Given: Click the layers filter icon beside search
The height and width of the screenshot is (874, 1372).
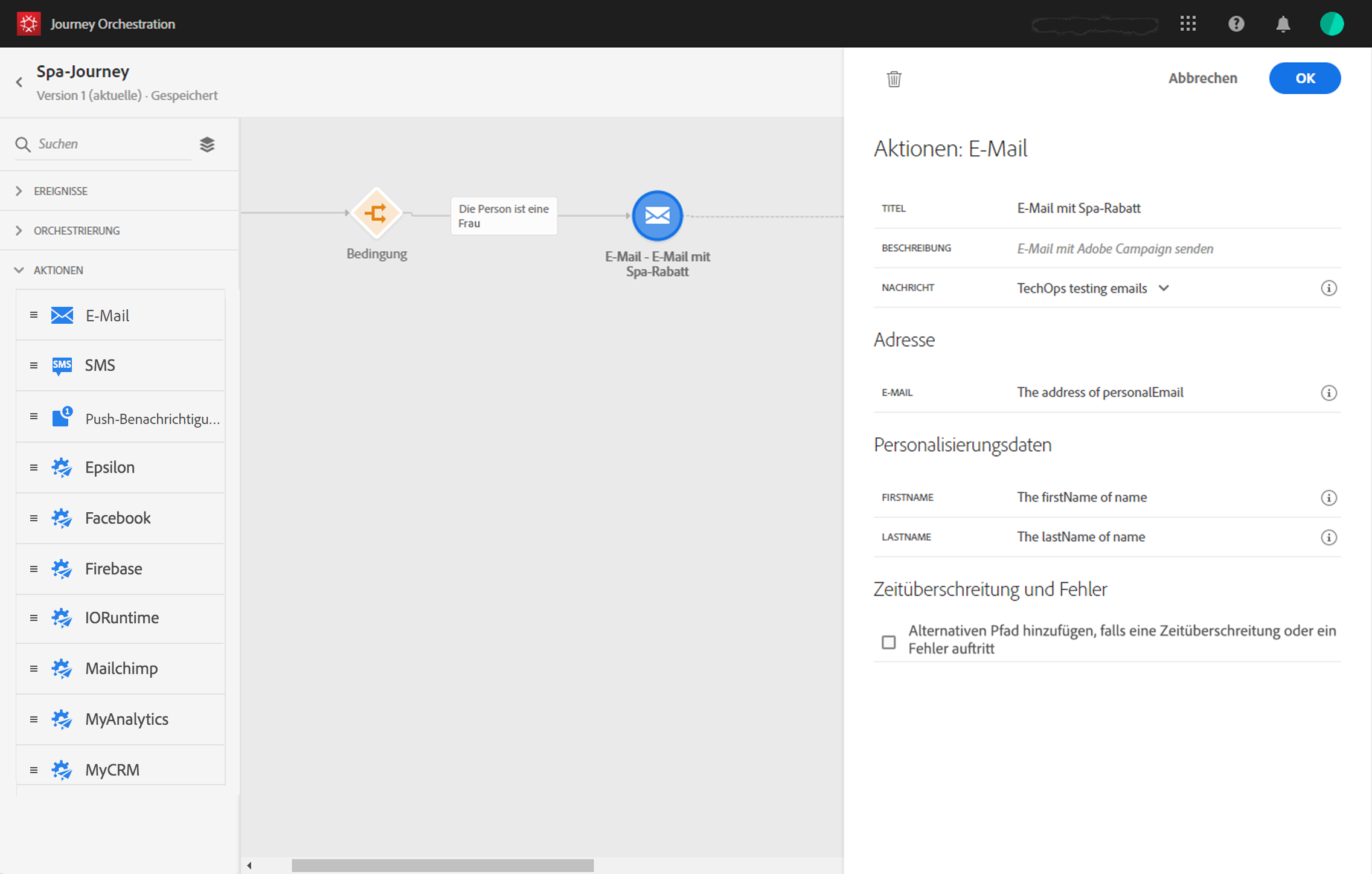Looking at the screenshot, I should coord(207,144).
